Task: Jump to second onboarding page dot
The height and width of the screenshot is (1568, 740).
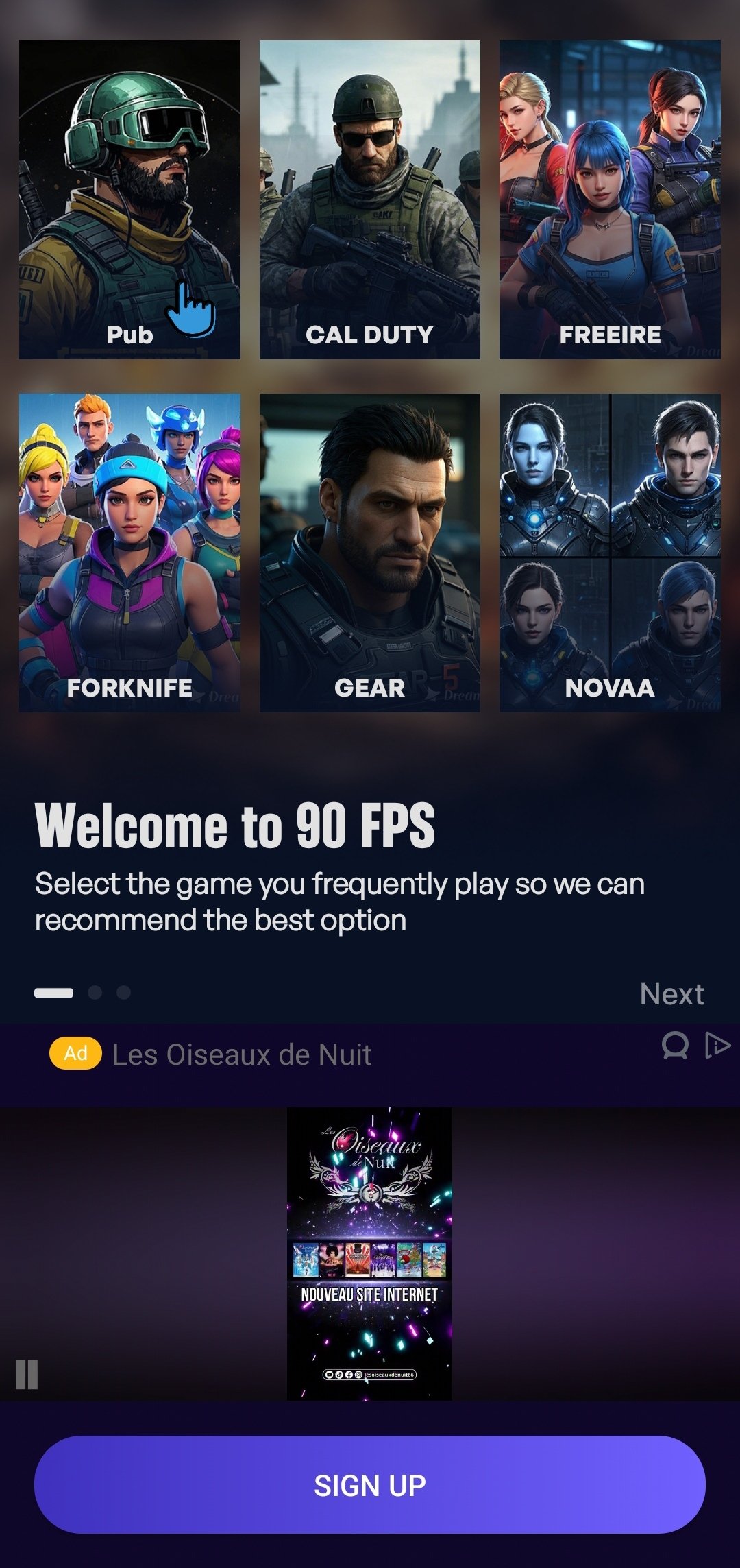Action: click(x=95, y=992)
